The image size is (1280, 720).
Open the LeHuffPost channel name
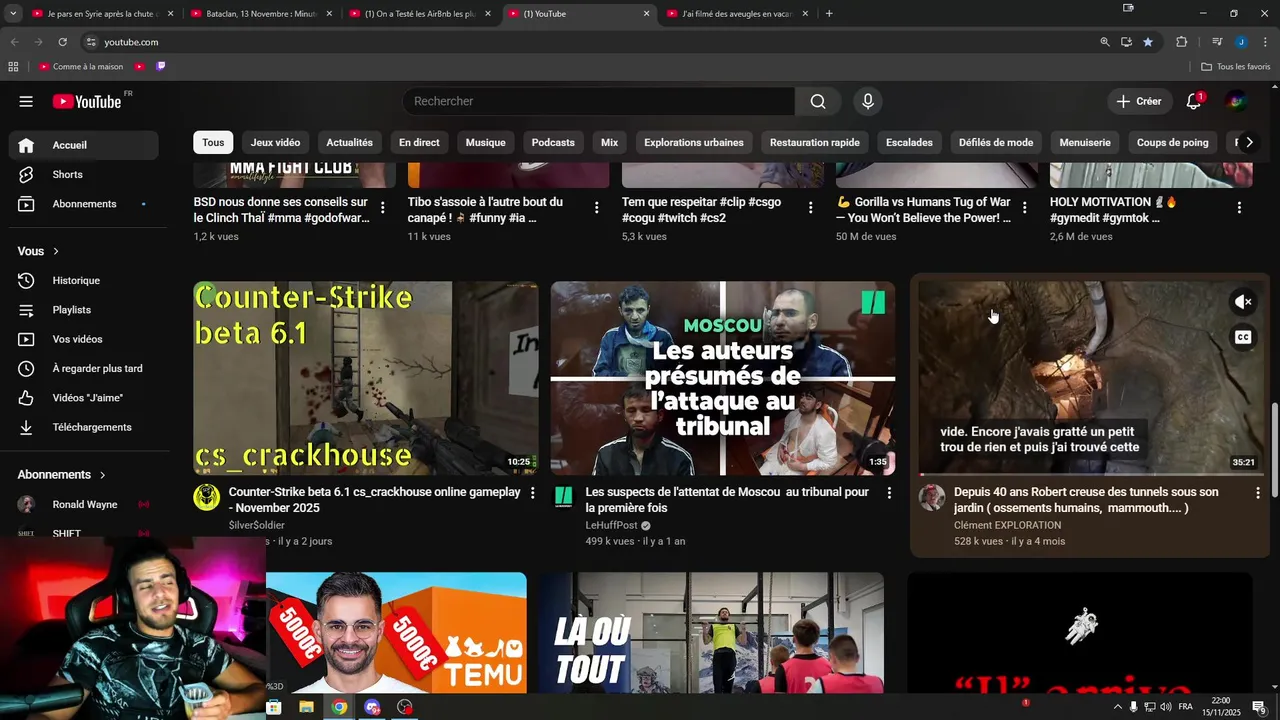coord(611,525)
